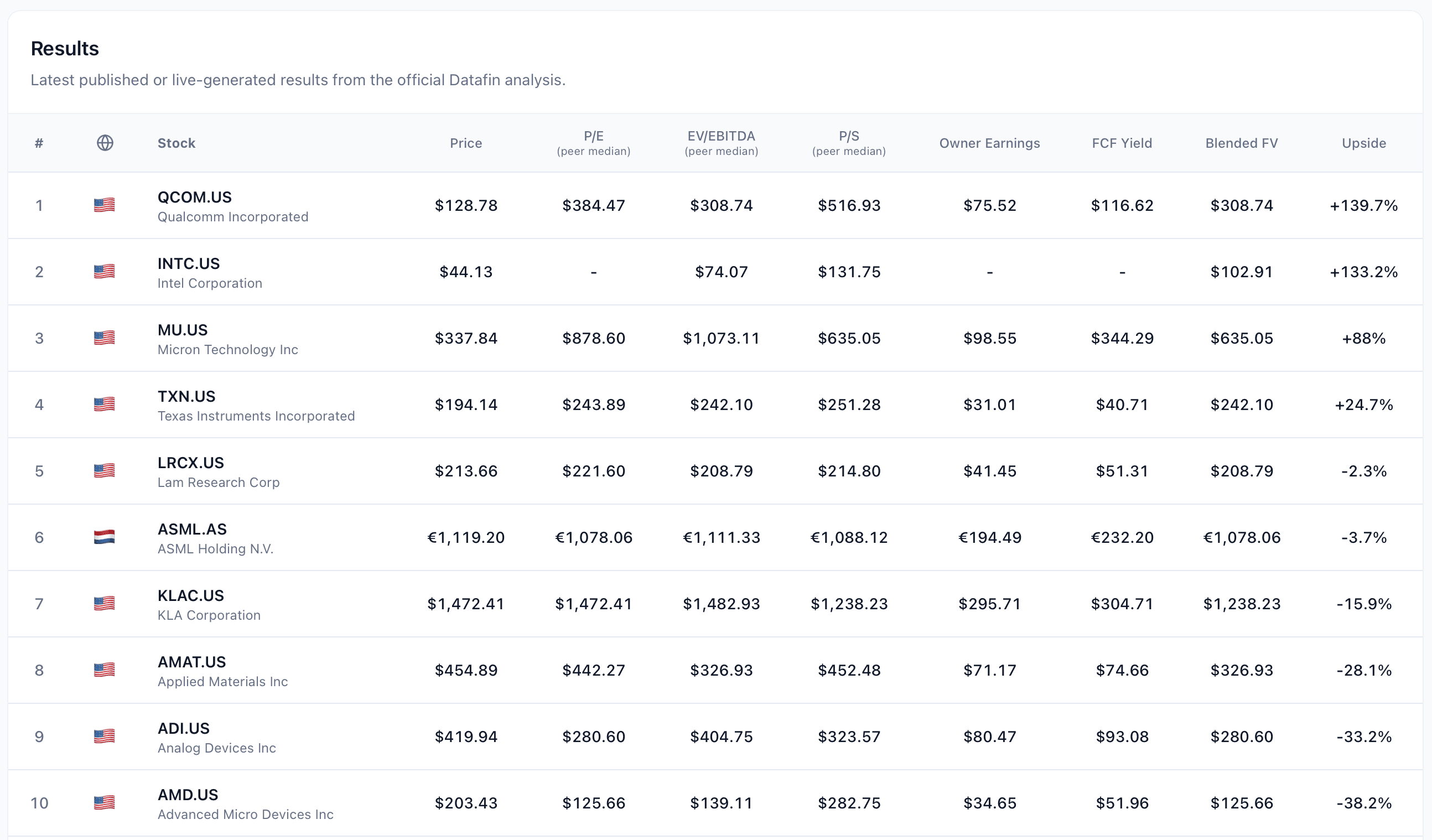Click the $102.91 Blended FV for INTC
This screenshot has height=840, width=1432.
click(1242, 272)
